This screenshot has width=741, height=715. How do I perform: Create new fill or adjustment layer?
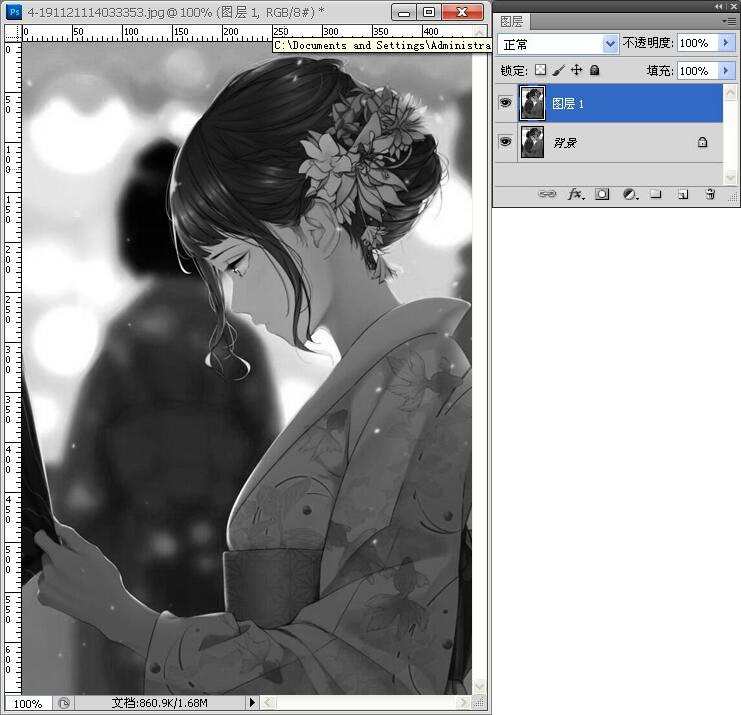(630, 194)
